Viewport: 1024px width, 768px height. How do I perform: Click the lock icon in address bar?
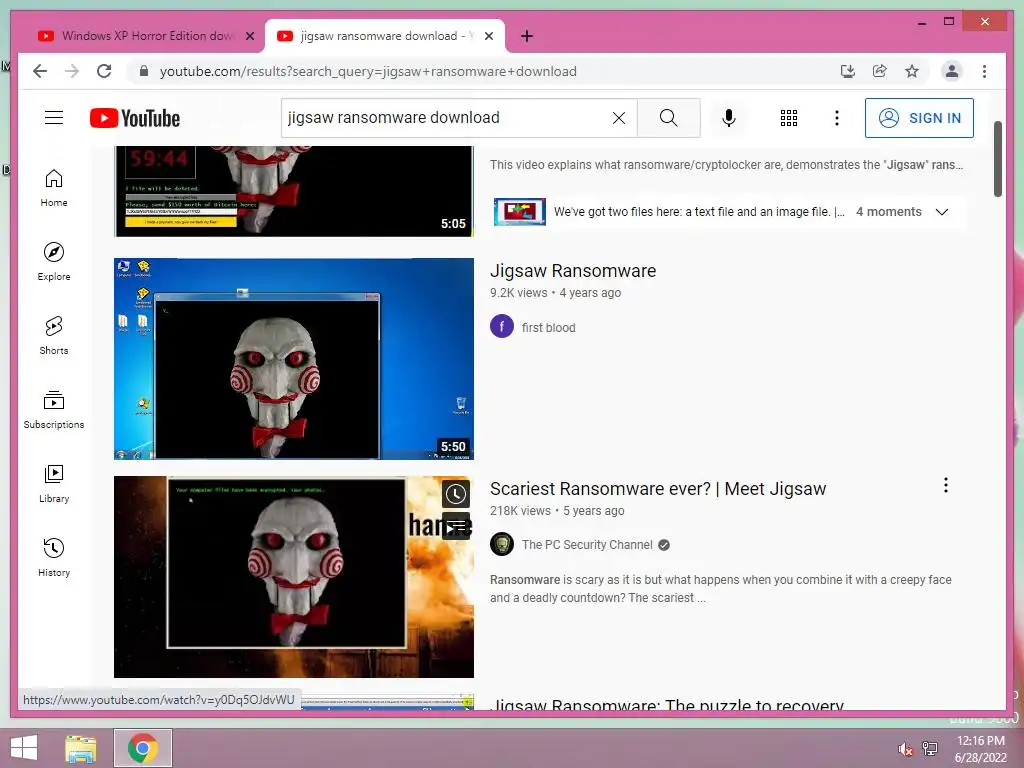tap(144, 71)
